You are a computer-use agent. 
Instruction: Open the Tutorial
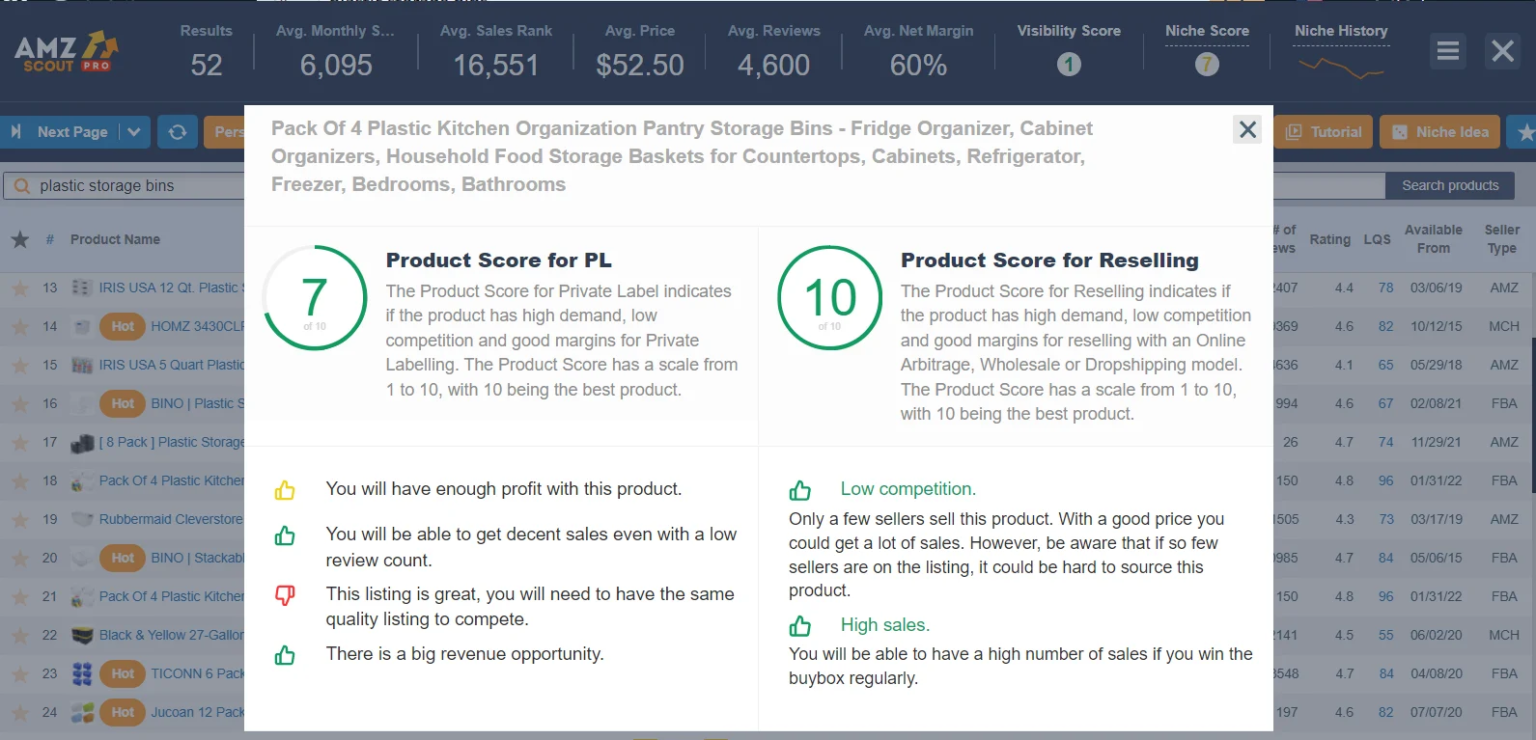pyautogui.click(x=1323, y=131)
